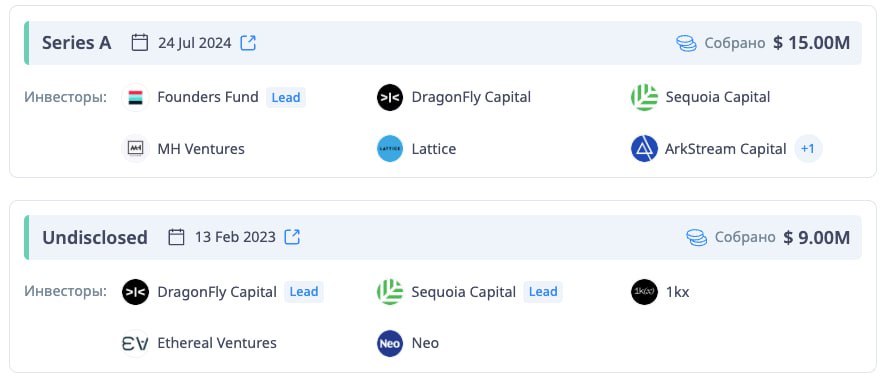Click the Series A calendar icon

tap(140, 43)
